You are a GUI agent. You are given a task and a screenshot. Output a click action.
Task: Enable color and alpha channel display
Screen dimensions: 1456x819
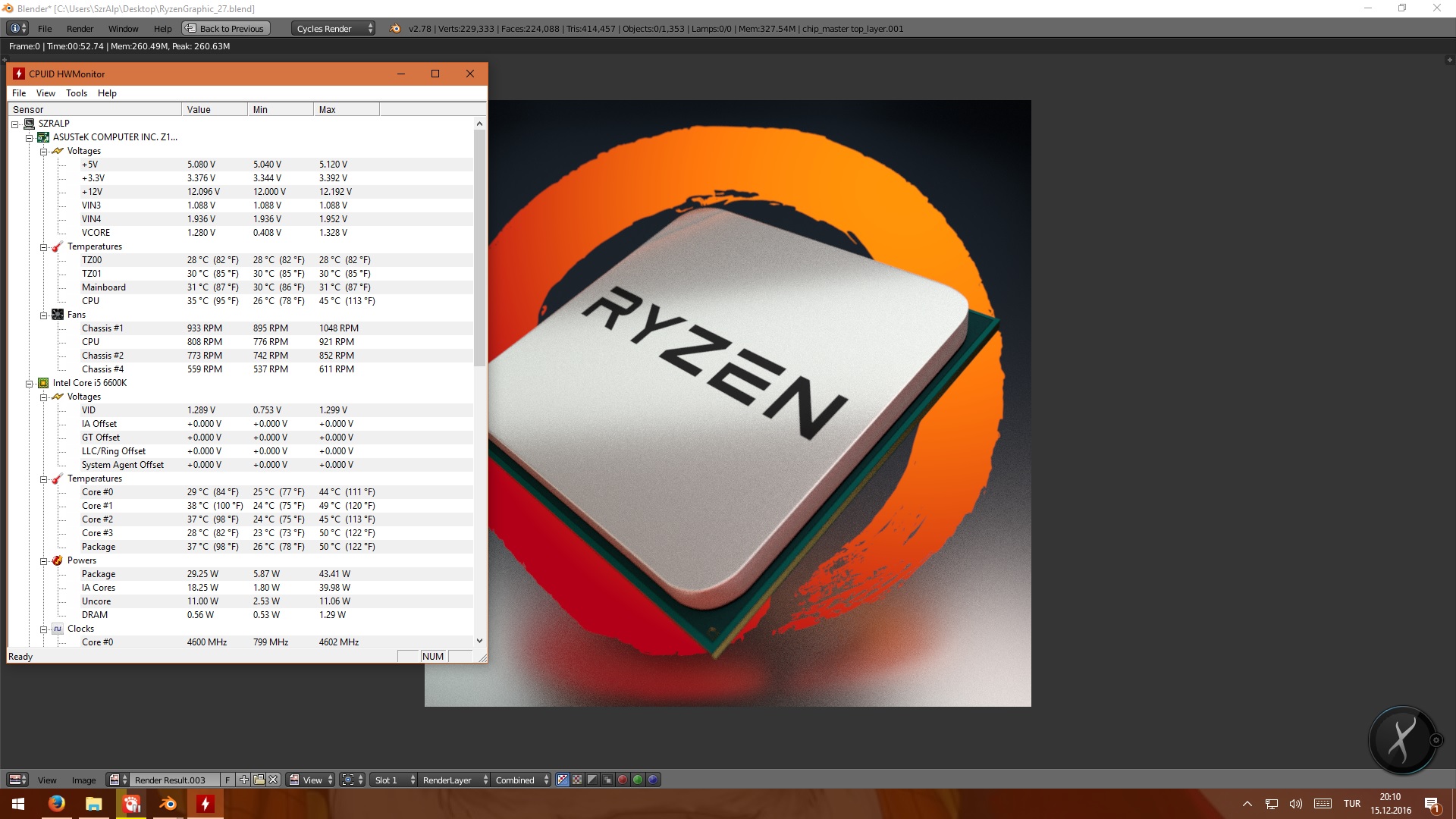pyautogui.click(x=563, y=780)
